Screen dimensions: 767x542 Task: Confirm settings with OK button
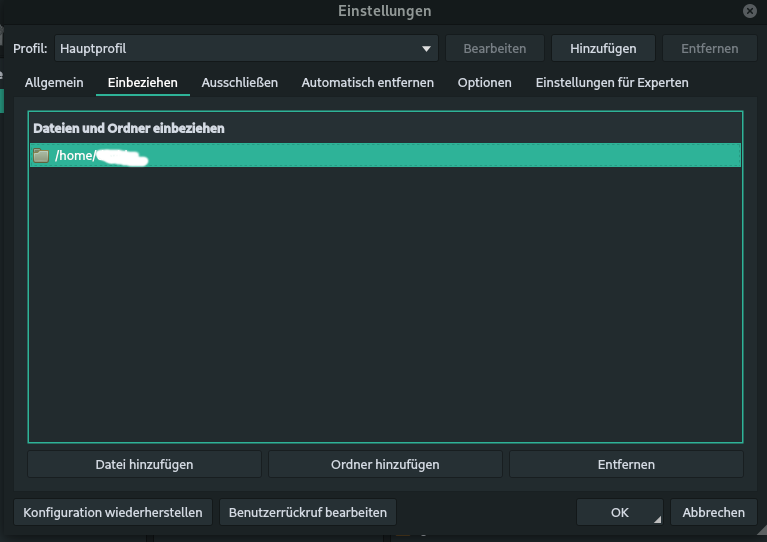point(619,512)
